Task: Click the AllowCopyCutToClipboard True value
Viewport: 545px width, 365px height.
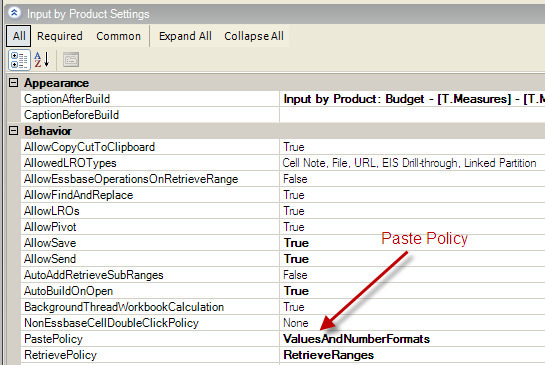Action: tap(412, 147)
